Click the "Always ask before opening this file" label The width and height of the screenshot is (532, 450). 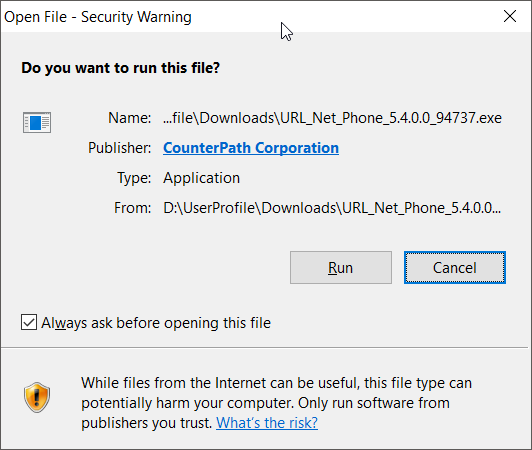point(156,323)
